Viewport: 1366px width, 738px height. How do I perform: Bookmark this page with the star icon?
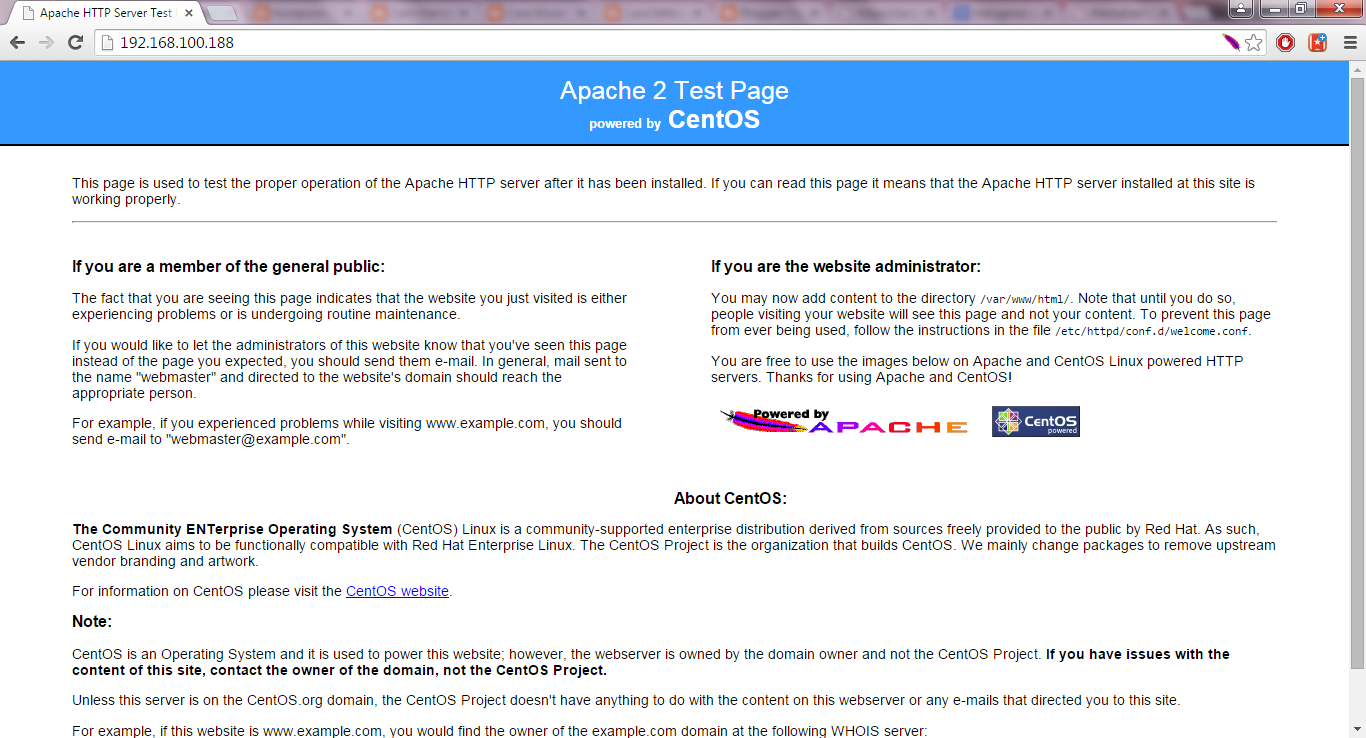pos(1253,43)
